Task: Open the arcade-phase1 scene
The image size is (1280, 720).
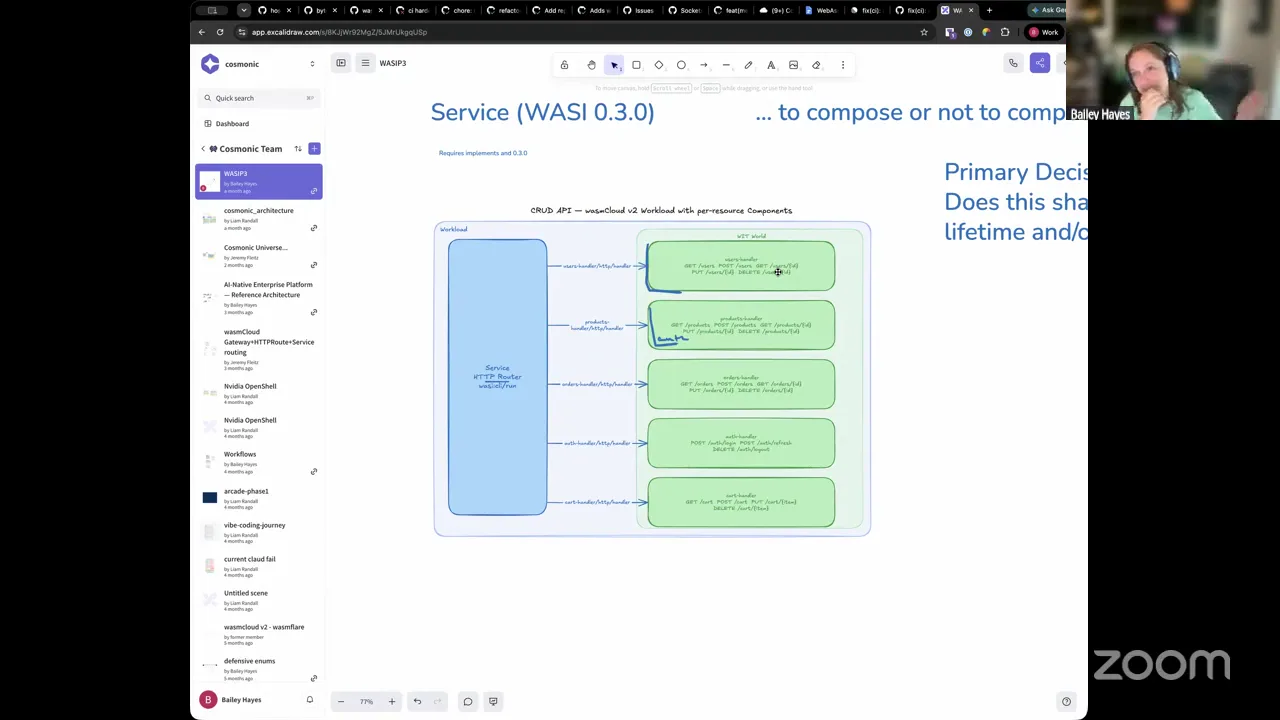Action: coord(259,497)
